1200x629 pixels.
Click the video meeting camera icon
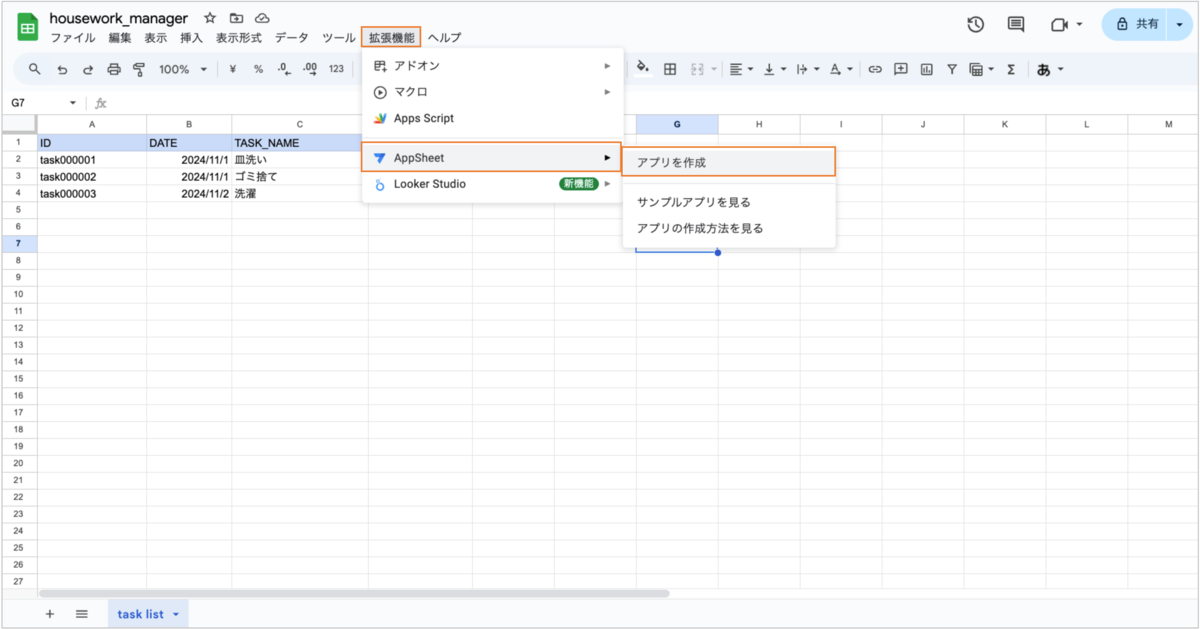click(x=1059, y=25)
